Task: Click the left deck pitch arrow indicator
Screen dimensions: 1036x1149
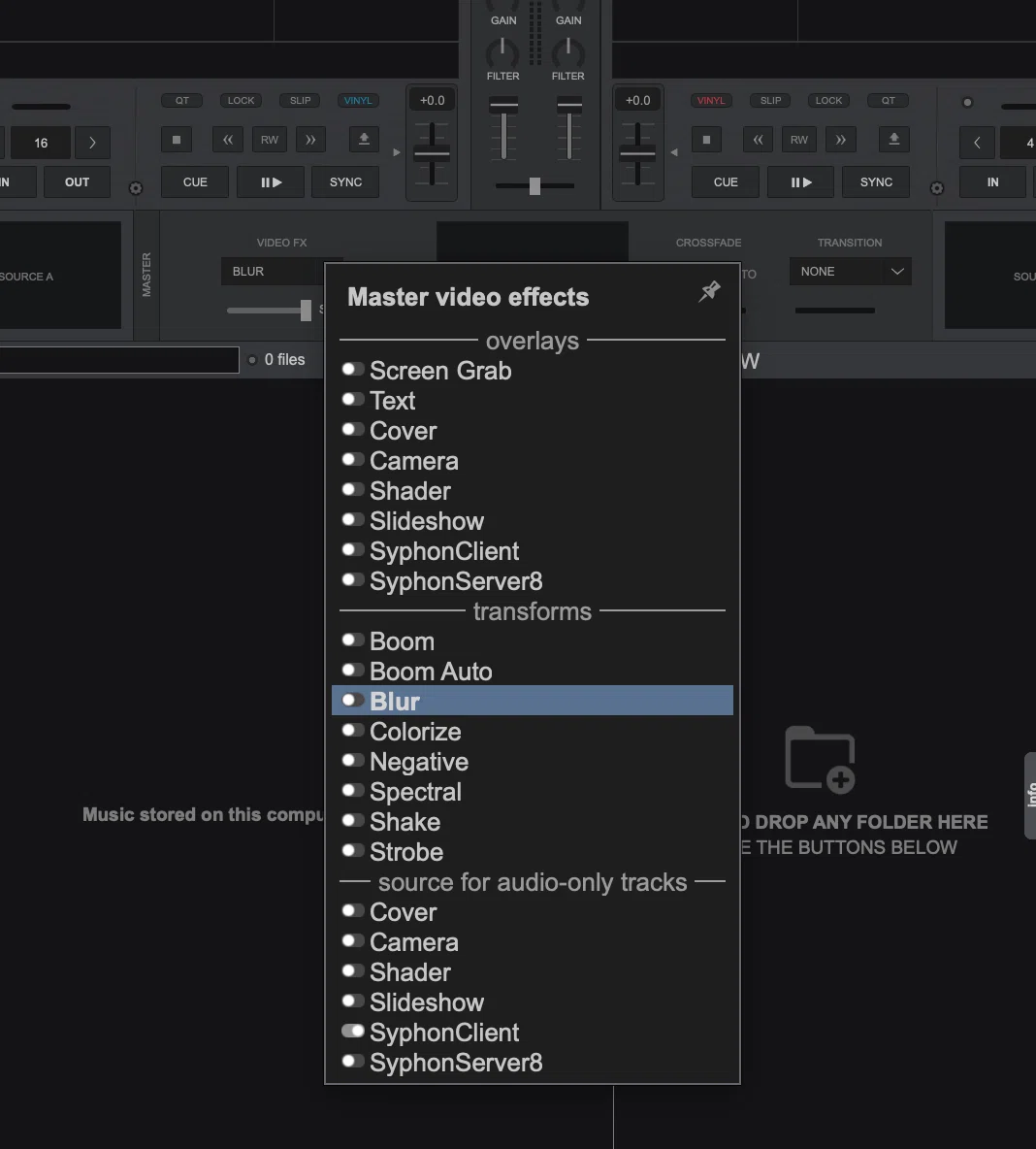Action: pos(397,152)
